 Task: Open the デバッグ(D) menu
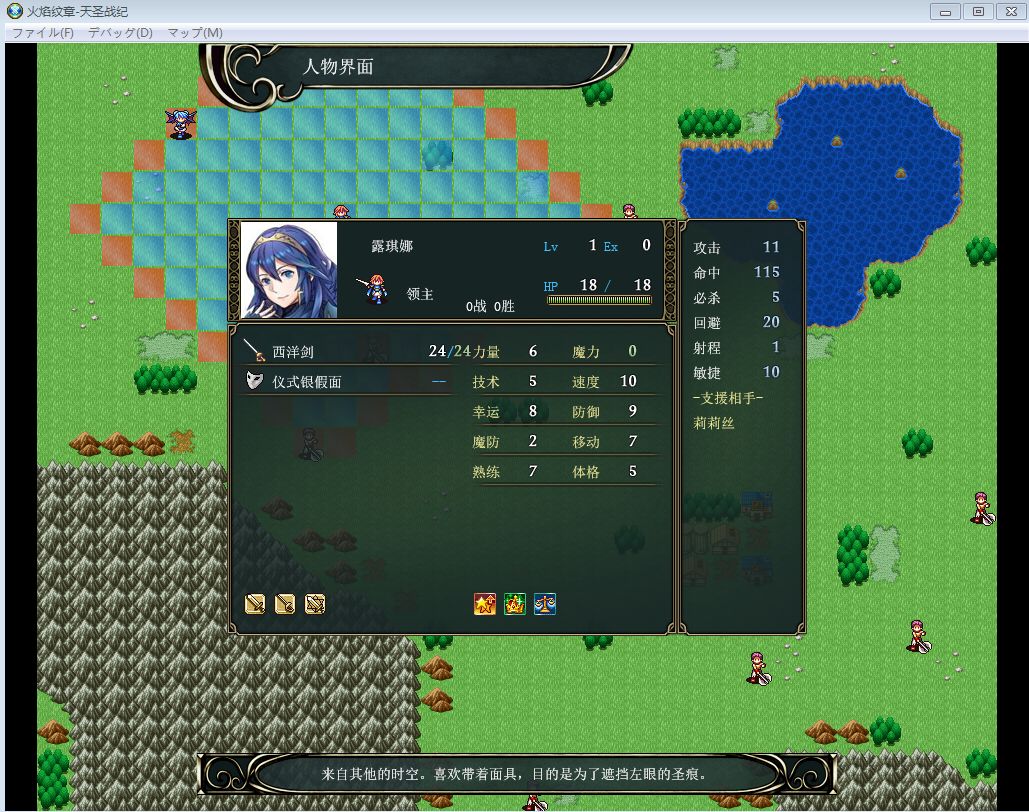point(120,32)
